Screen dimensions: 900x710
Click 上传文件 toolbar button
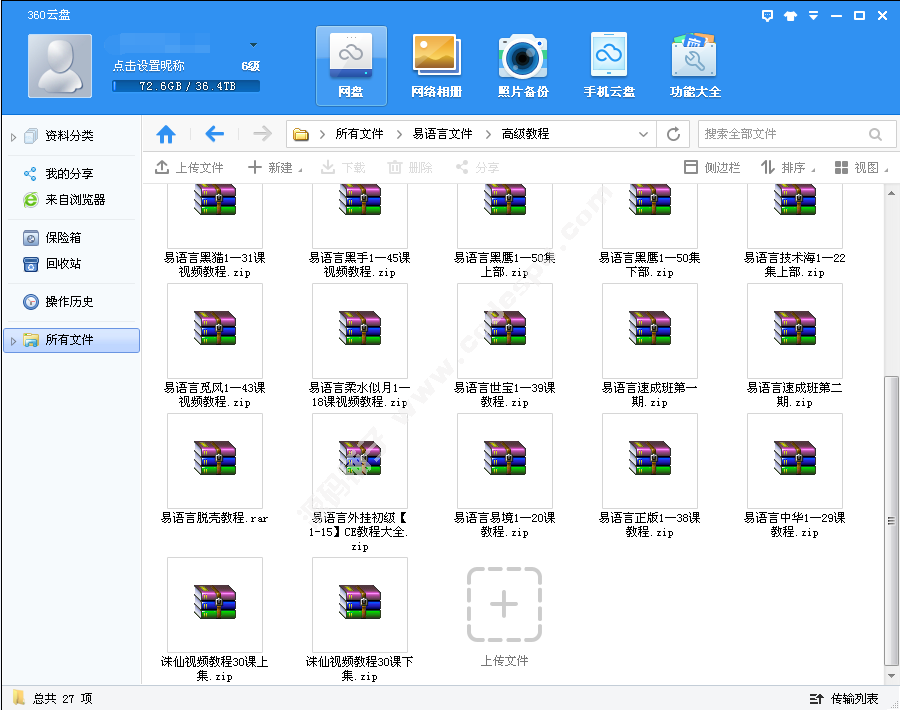pos(189,168)
